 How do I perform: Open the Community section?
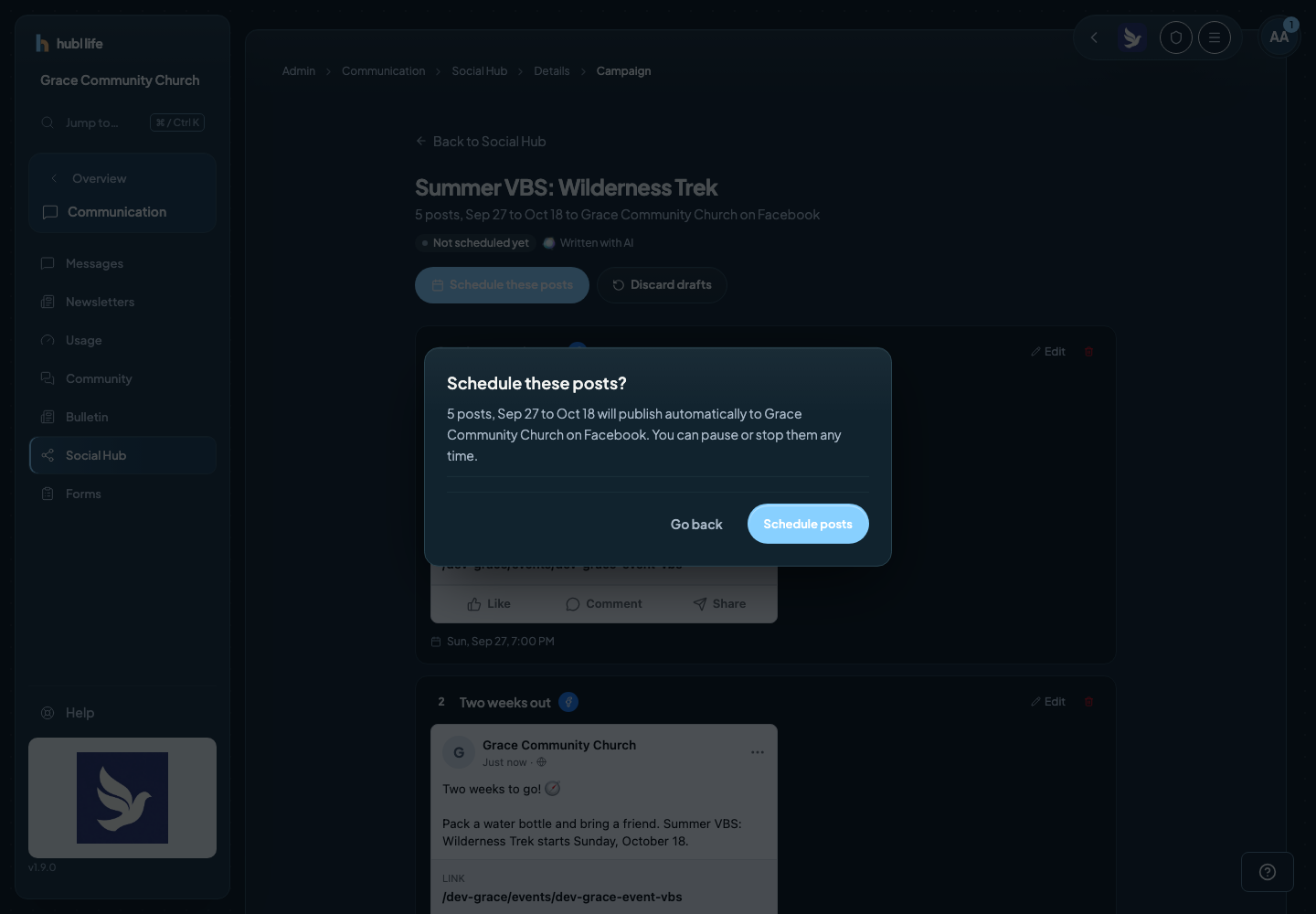pos(122,378)
